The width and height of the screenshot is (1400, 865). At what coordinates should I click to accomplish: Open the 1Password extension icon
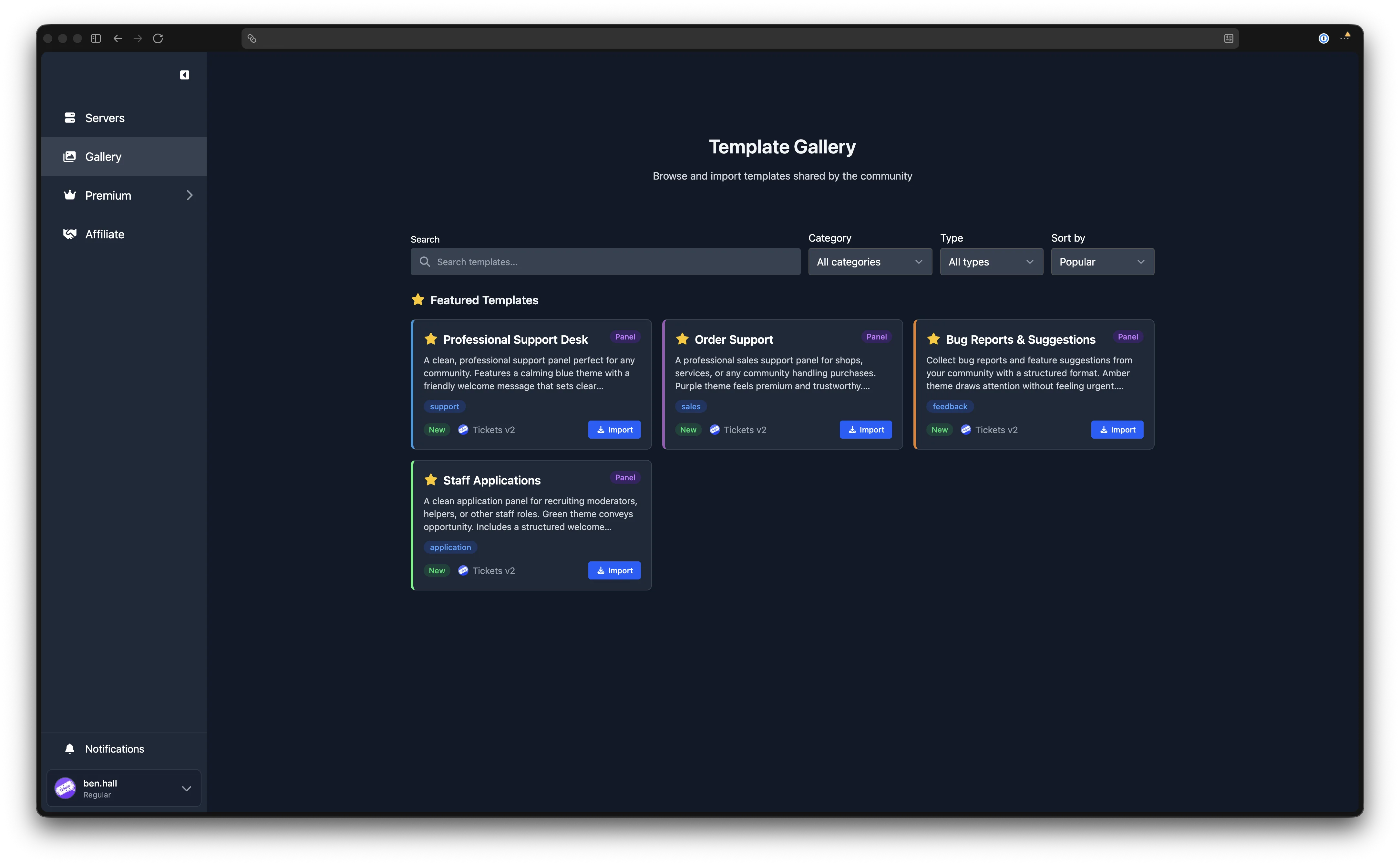[1323, 38]
